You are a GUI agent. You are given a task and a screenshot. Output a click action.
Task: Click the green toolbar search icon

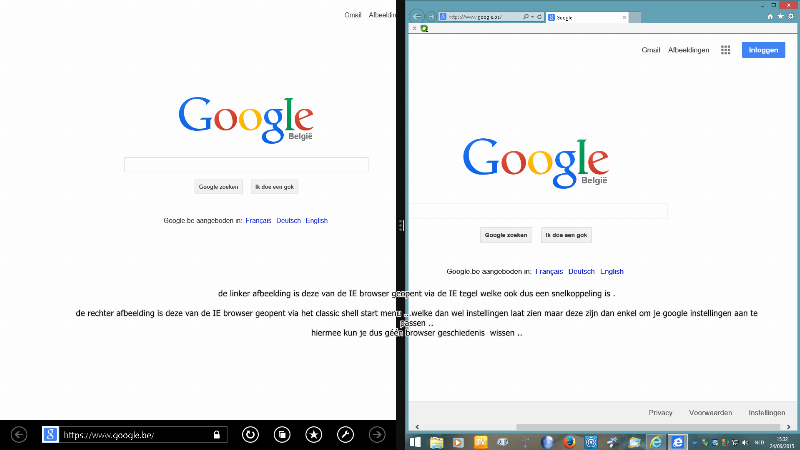(x=424, y=29)
